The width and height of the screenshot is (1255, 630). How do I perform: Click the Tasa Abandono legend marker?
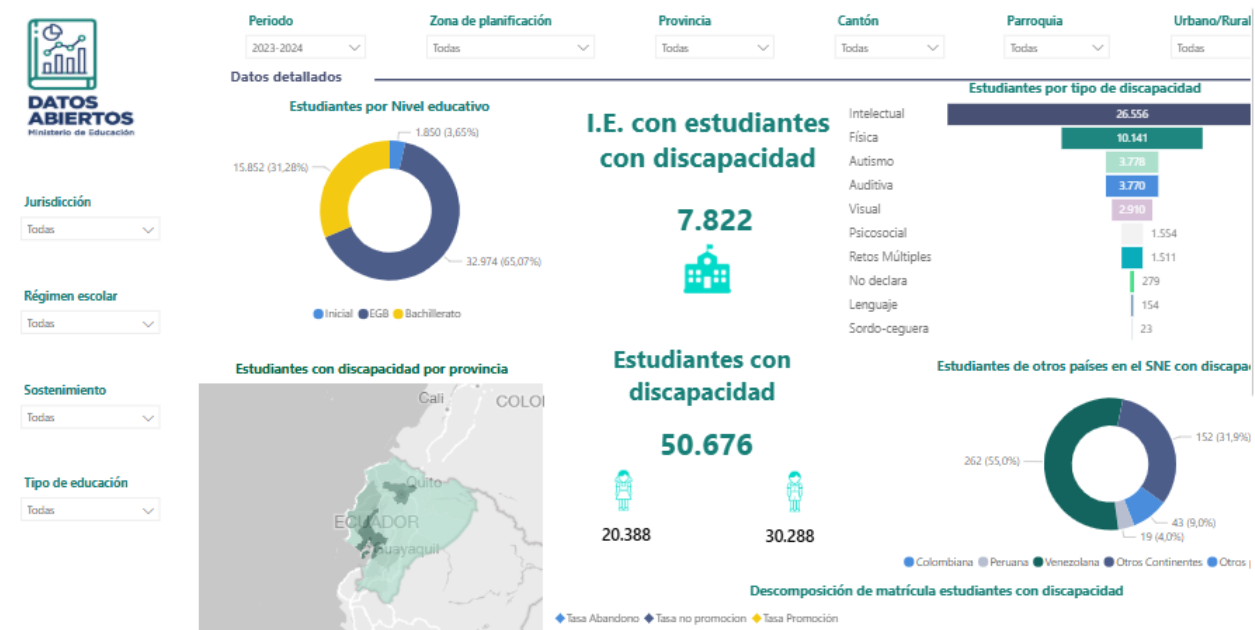pos(560,619)
